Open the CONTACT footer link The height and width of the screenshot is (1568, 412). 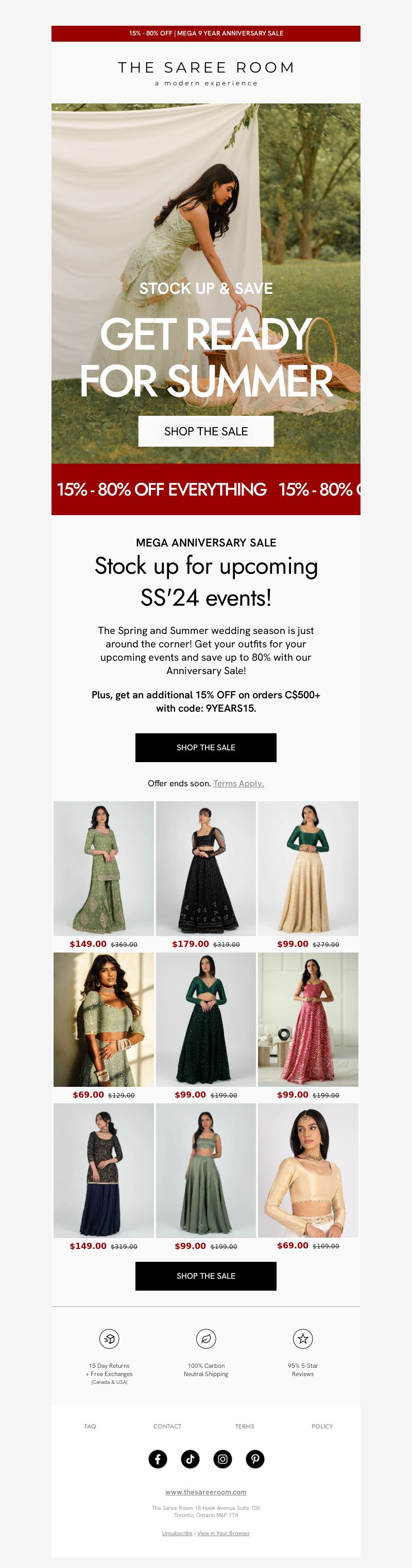click(x=167, y=1426)
